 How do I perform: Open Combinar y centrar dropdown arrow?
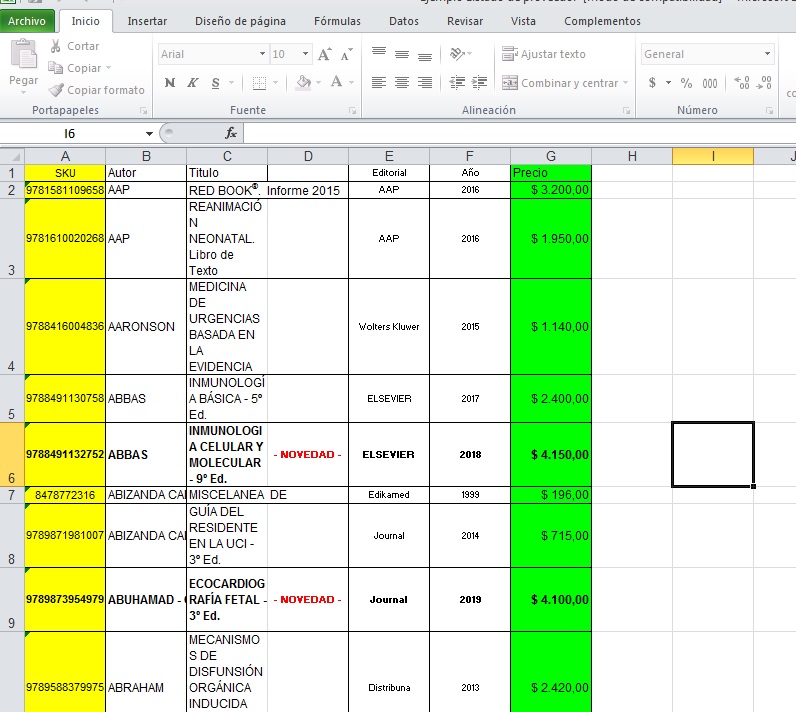625,83
